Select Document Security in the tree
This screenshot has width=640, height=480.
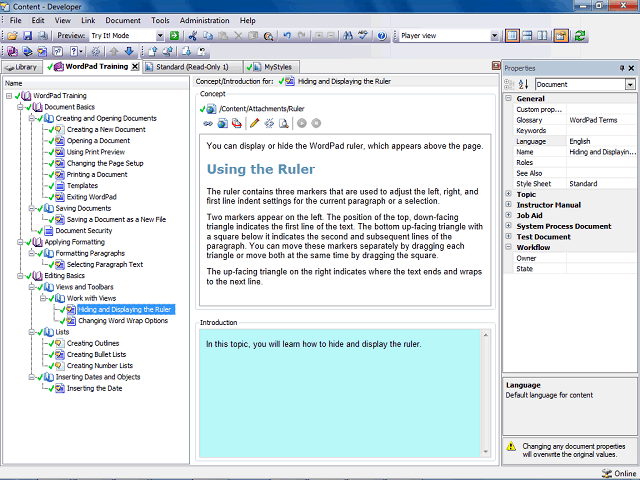(84, 231)
